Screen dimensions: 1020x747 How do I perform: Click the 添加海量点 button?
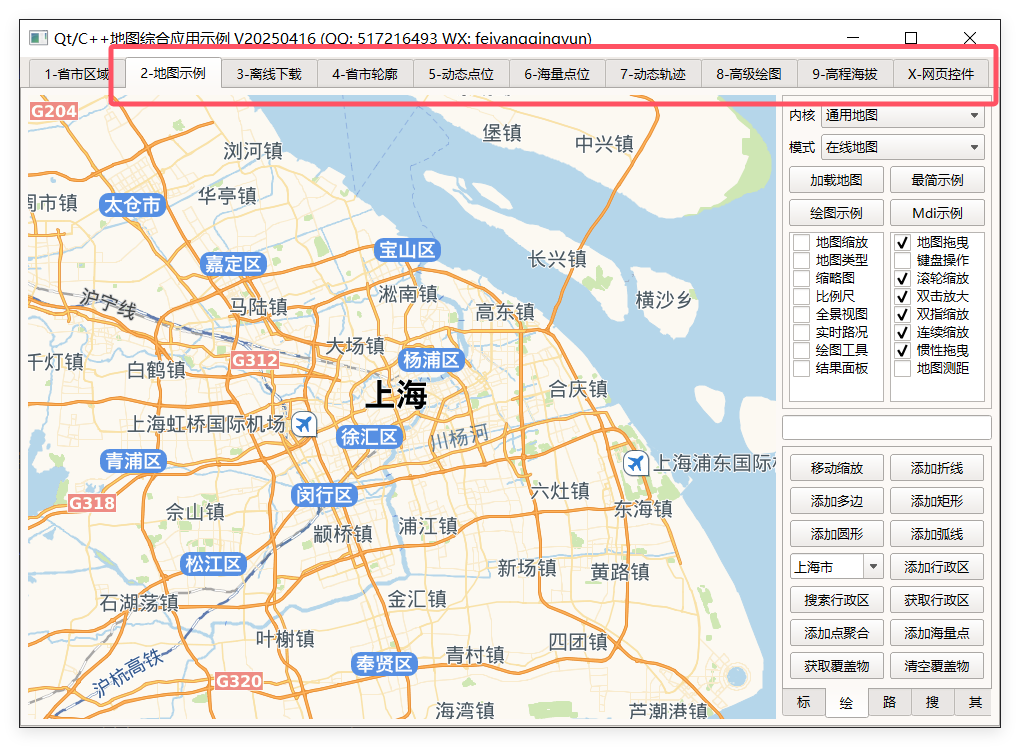click(937, 633)
